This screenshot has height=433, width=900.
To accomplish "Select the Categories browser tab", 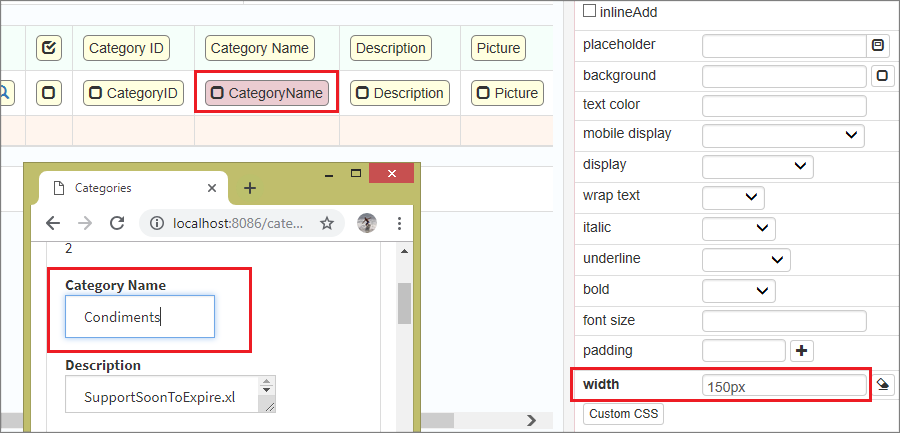I will pyautogui.click(x=133, y=188).
